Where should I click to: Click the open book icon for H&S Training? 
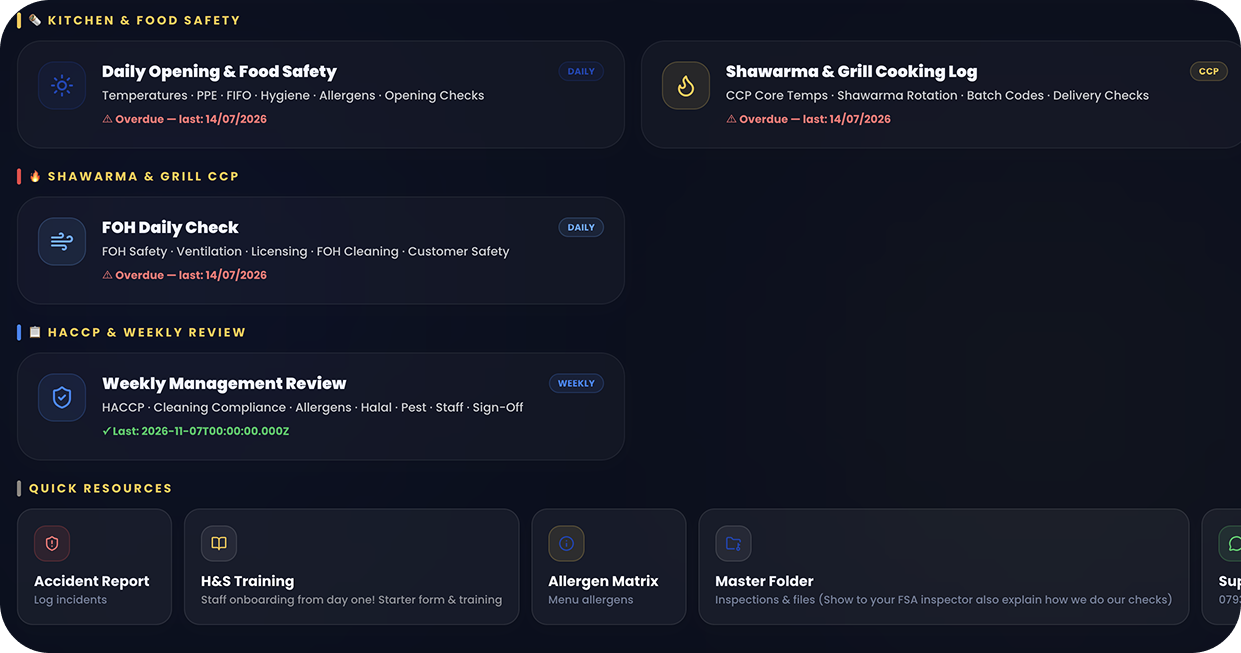219,544
